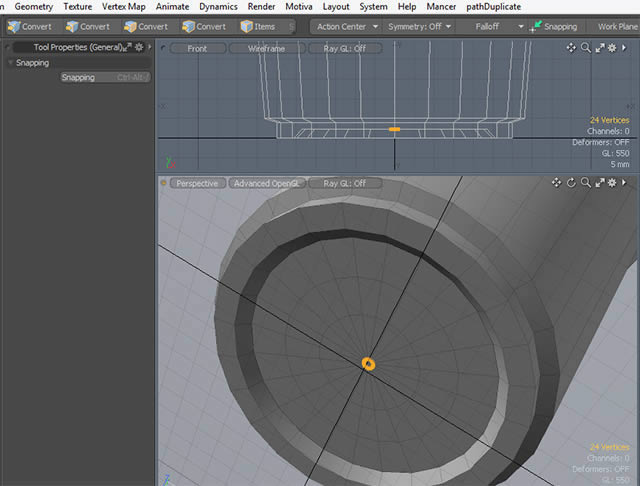Open the Texture menu
Screen dimensions: 640x486
click(x=78, y=7)
